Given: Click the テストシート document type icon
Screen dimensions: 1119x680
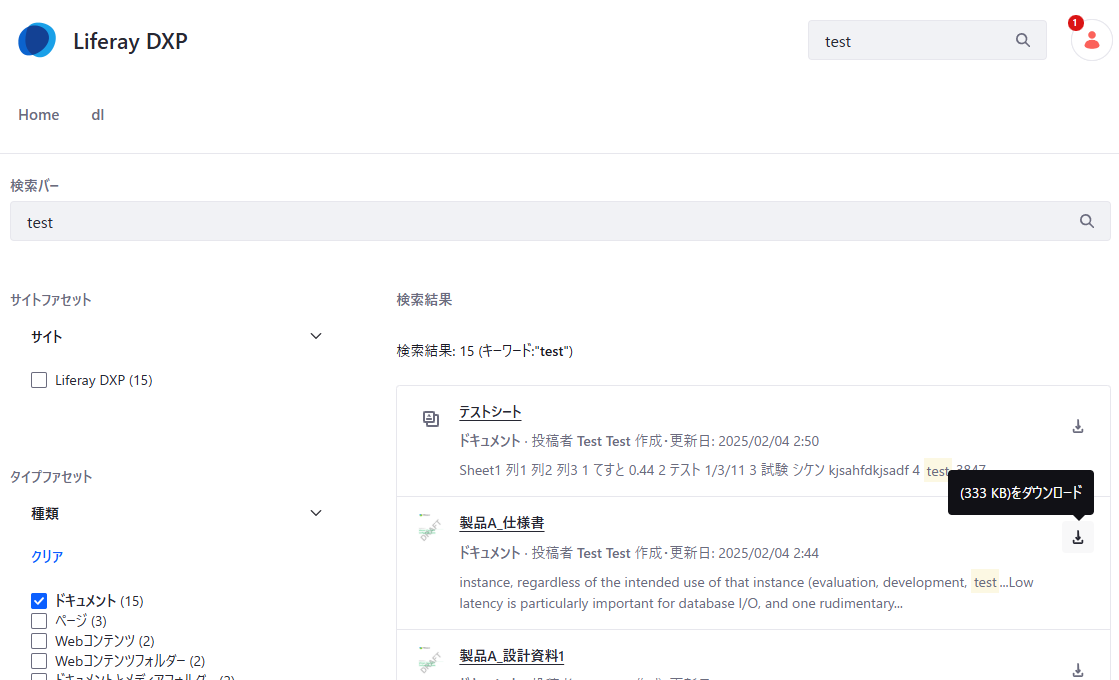Looking at the screenshot, I should [430, 418].
